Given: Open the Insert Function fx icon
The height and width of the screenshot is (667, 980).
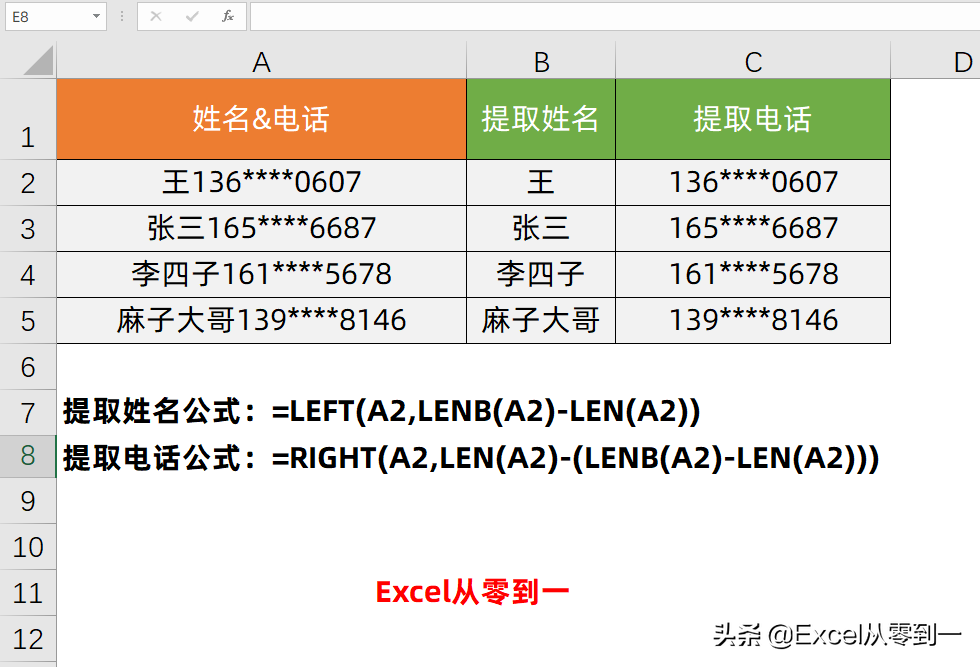Looking at the screenshot, I should (228, 16).
